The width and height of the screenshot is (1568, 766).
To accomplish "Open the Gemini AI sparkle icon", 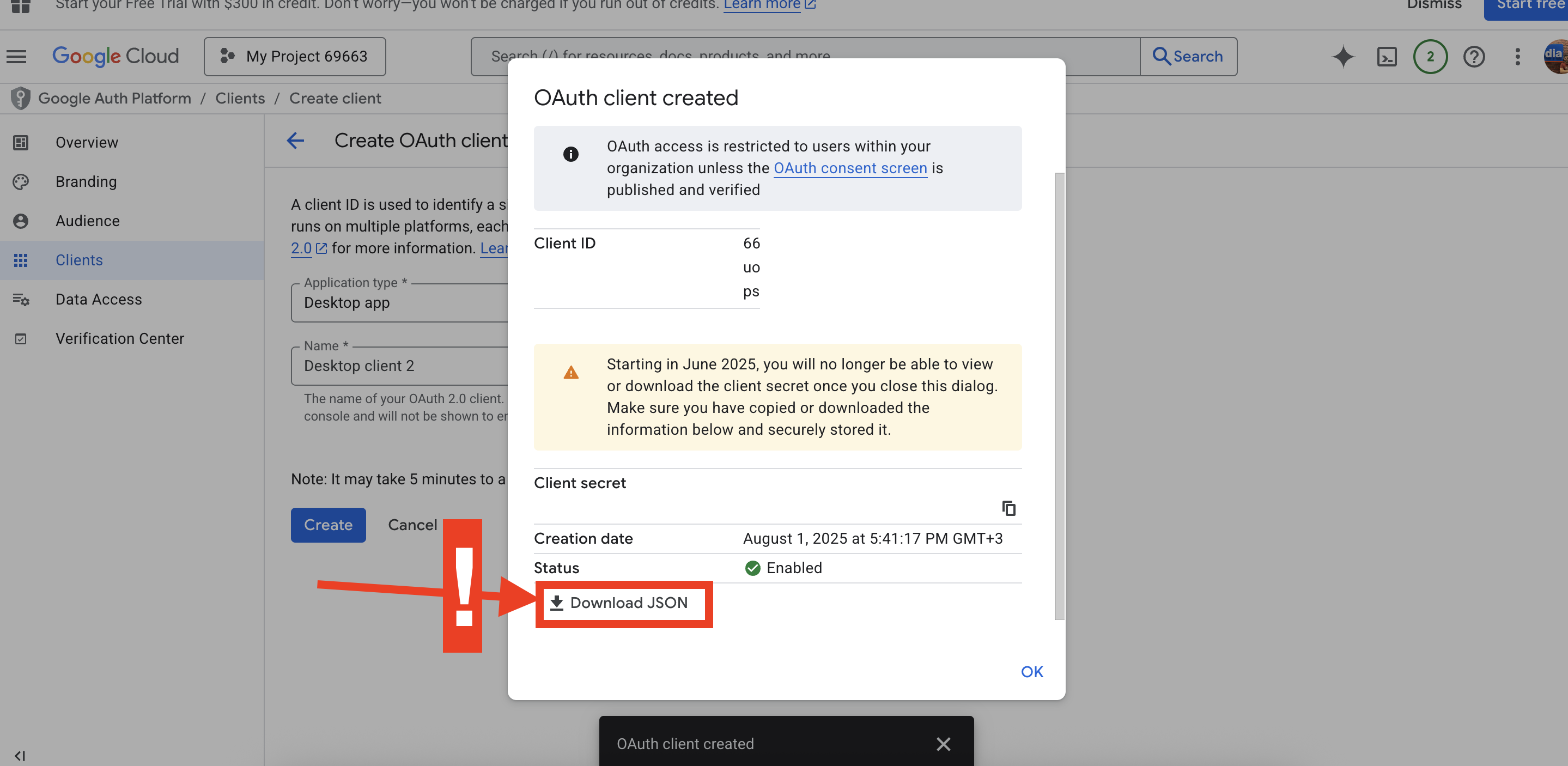I will tap(1343, 57).
